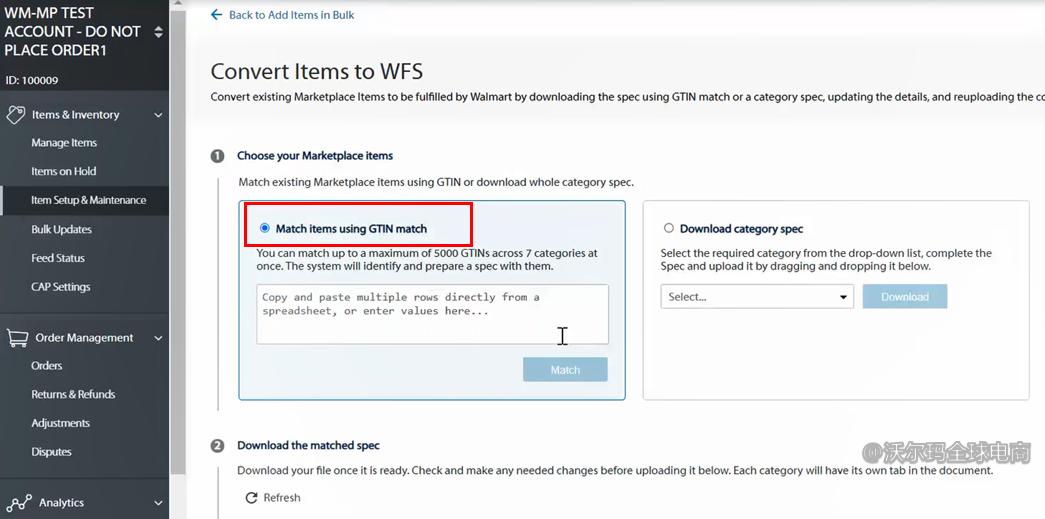Click the Order Management cart icon
This screenshot has width=1045, height=519.
click(x=17, y=338)
